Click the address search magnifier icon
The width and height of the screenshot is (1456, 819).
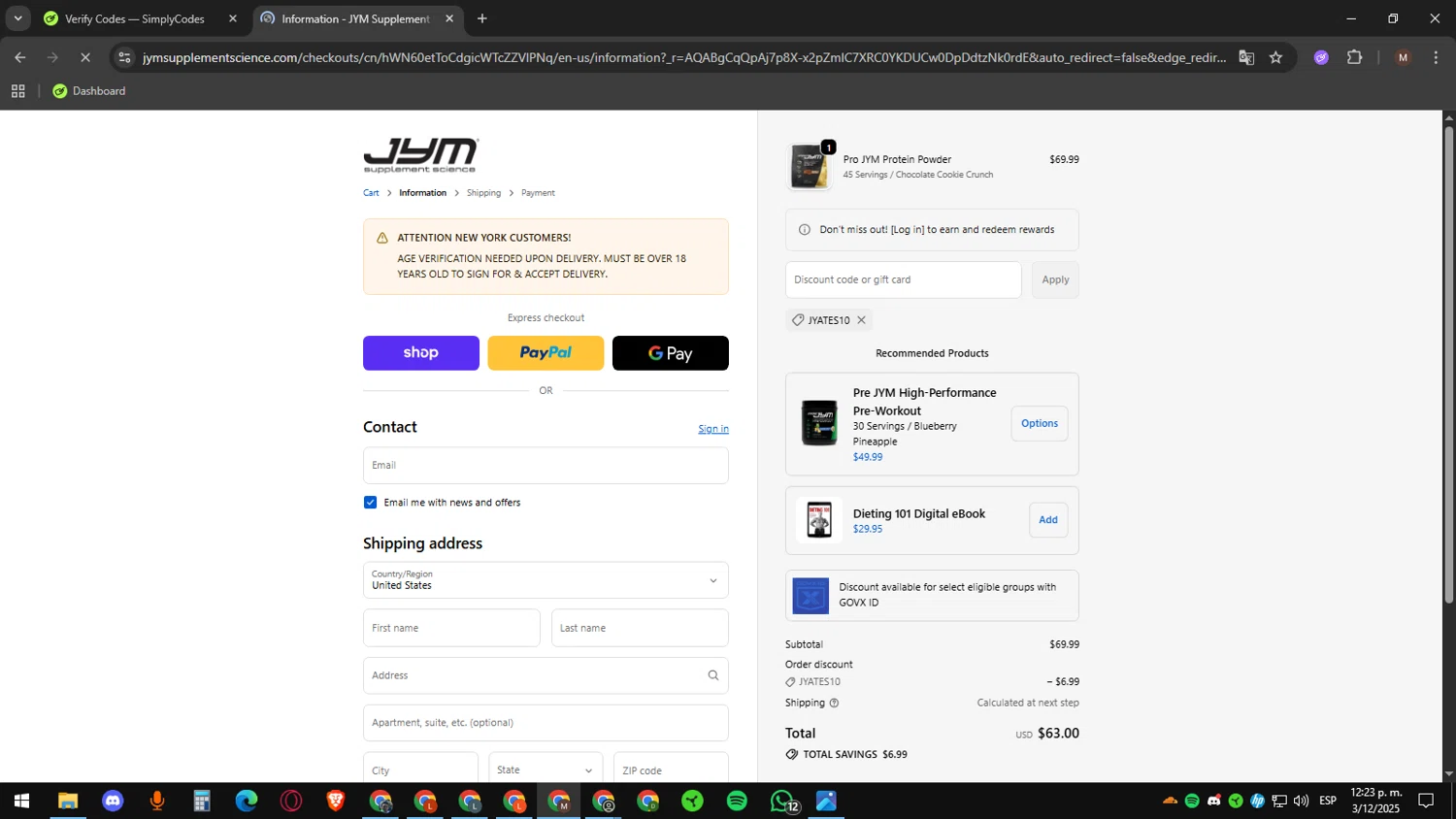(x=713, y=675)
